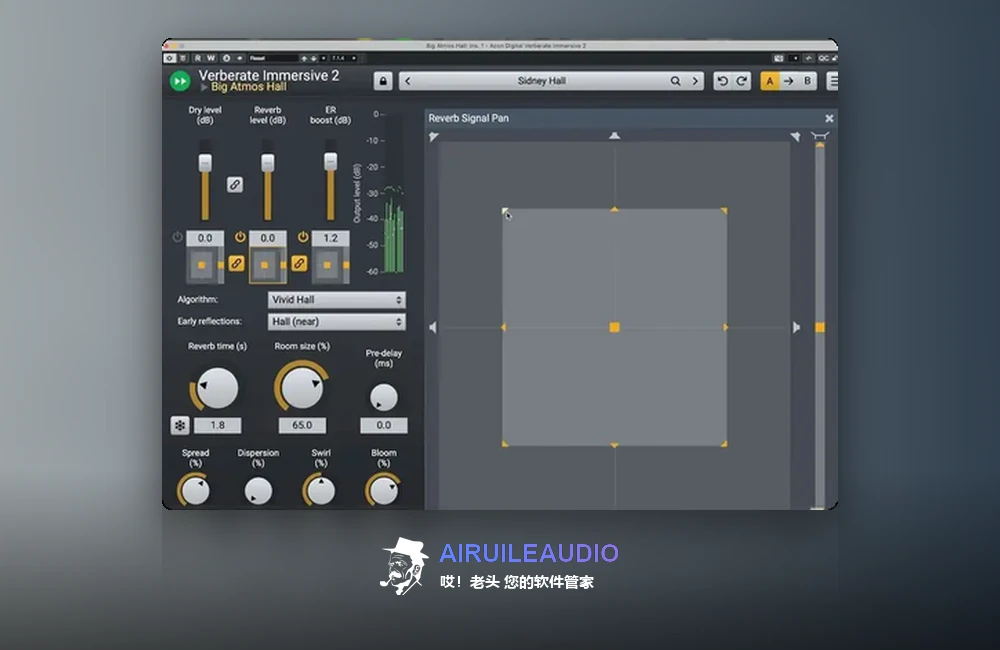Screen dimensions: 1000x650
Task: Click the host plugin power button
Action: point(170,58)
